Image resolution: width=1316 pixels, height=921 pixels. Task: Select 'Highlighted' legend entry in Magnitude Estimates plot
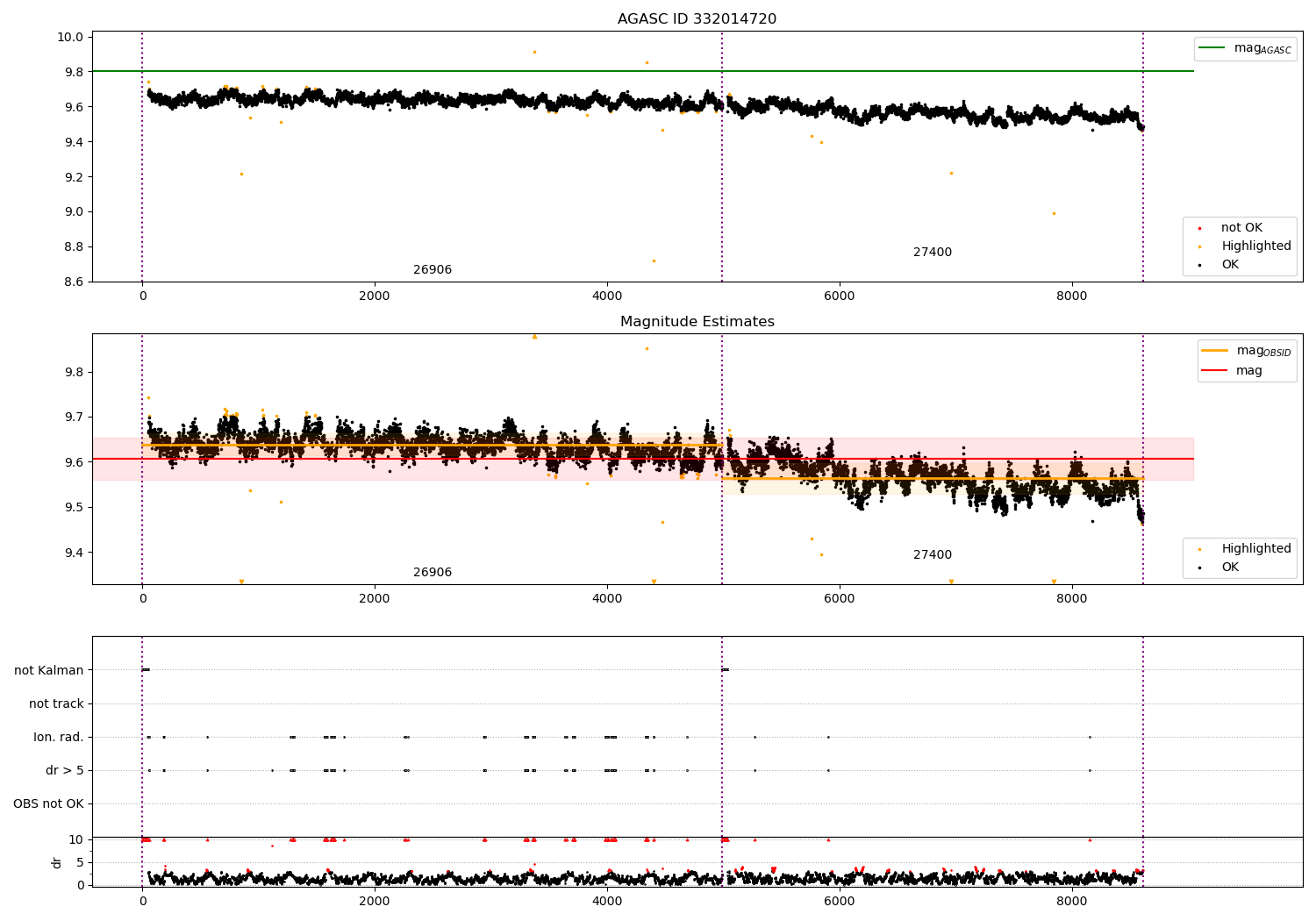tap(1256, 549)
